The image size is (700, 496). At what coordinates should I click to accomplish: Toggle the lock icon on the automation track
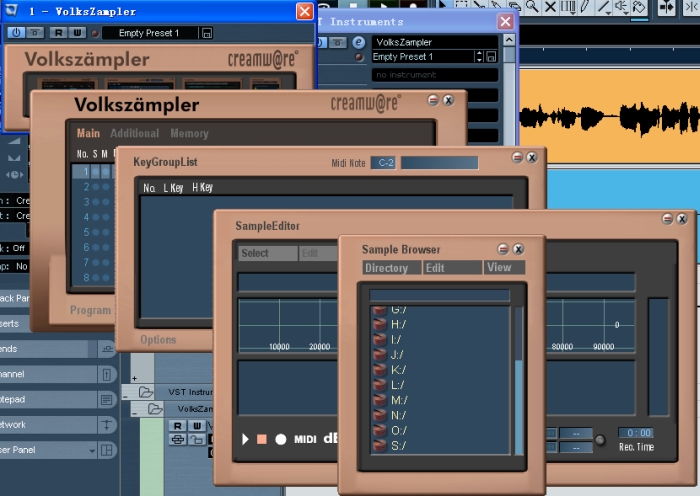pyautogui.click(x=196, y=440)
